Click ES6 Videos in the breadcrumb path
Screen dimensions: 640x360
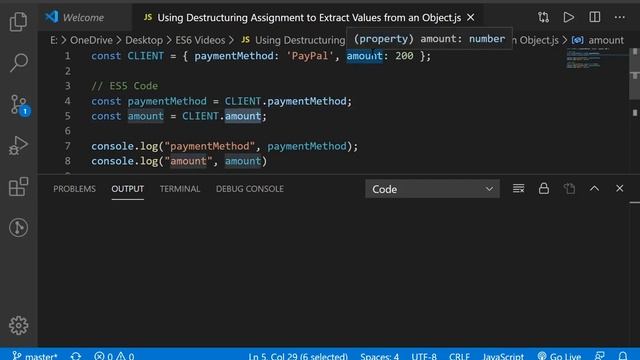200,40
